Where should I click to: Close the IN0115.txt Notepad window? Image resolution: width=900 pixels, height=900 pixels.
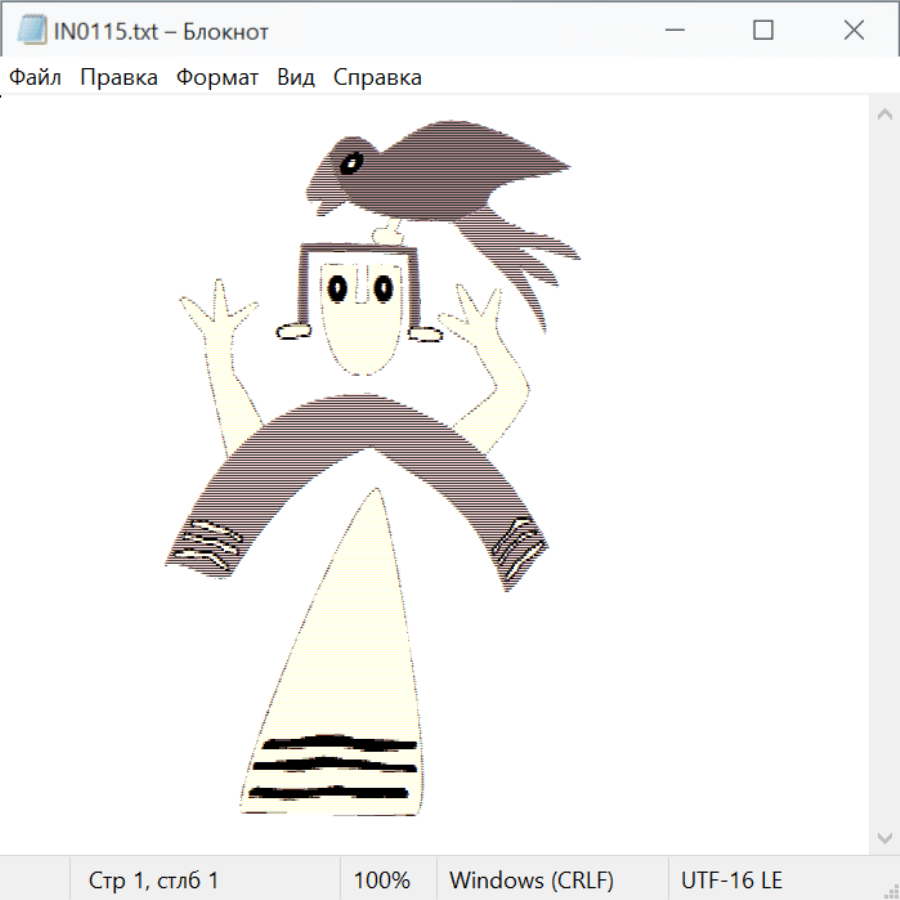click(x=853, y=31)
